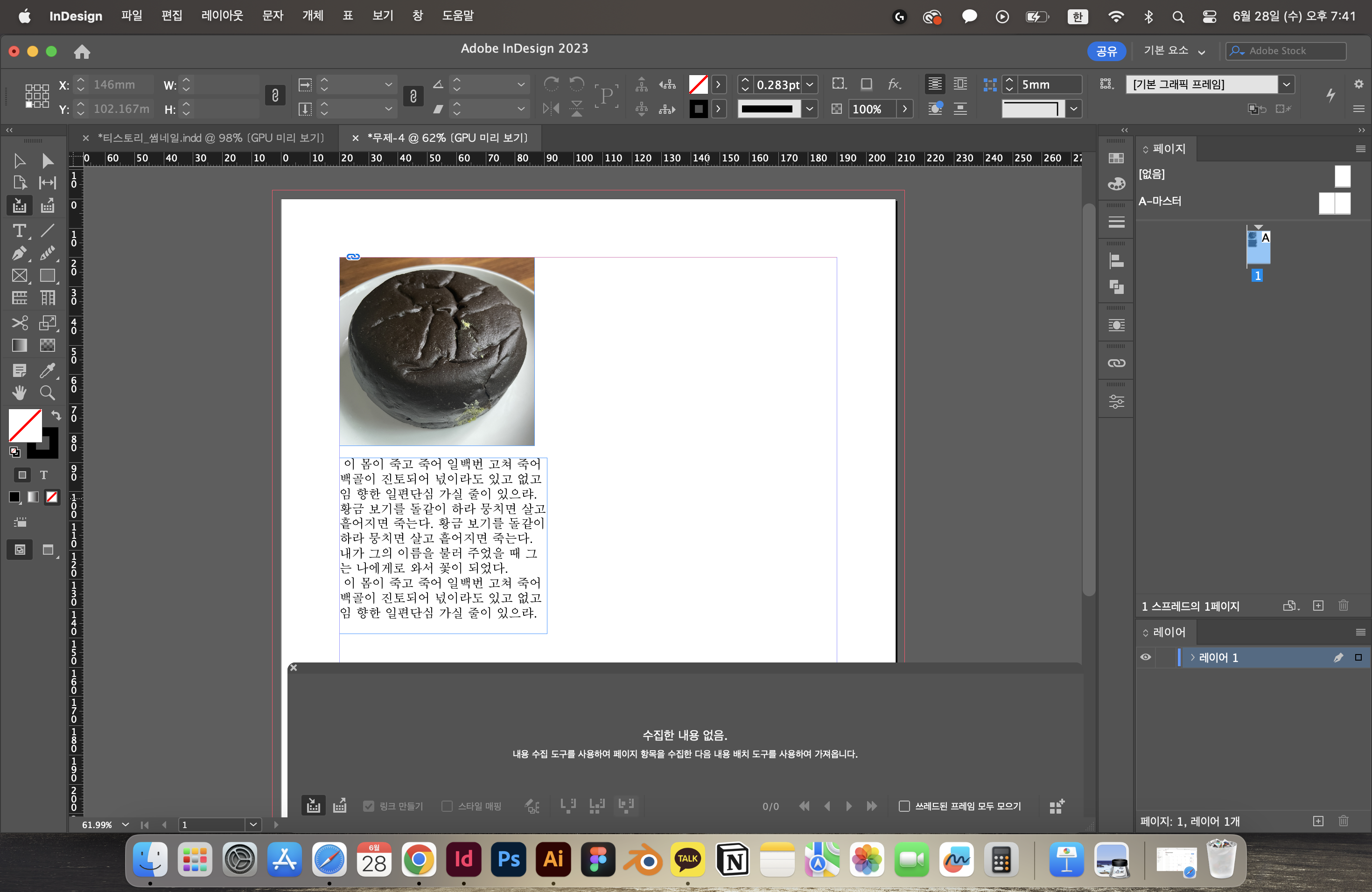
Task: Select the Line tool
Action: (x=48, y=230)
